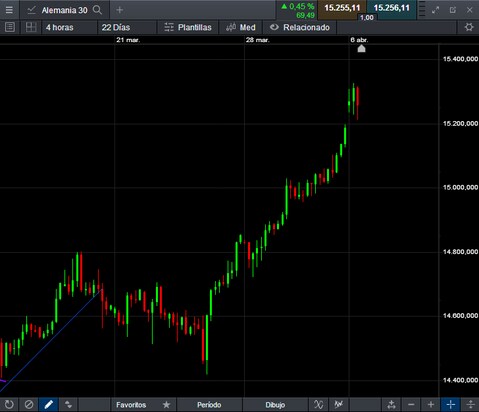Image resolution: width=479 pixels, height=412 pixels.
Task: Pop out the chart into new window
Action: point(453,10)
